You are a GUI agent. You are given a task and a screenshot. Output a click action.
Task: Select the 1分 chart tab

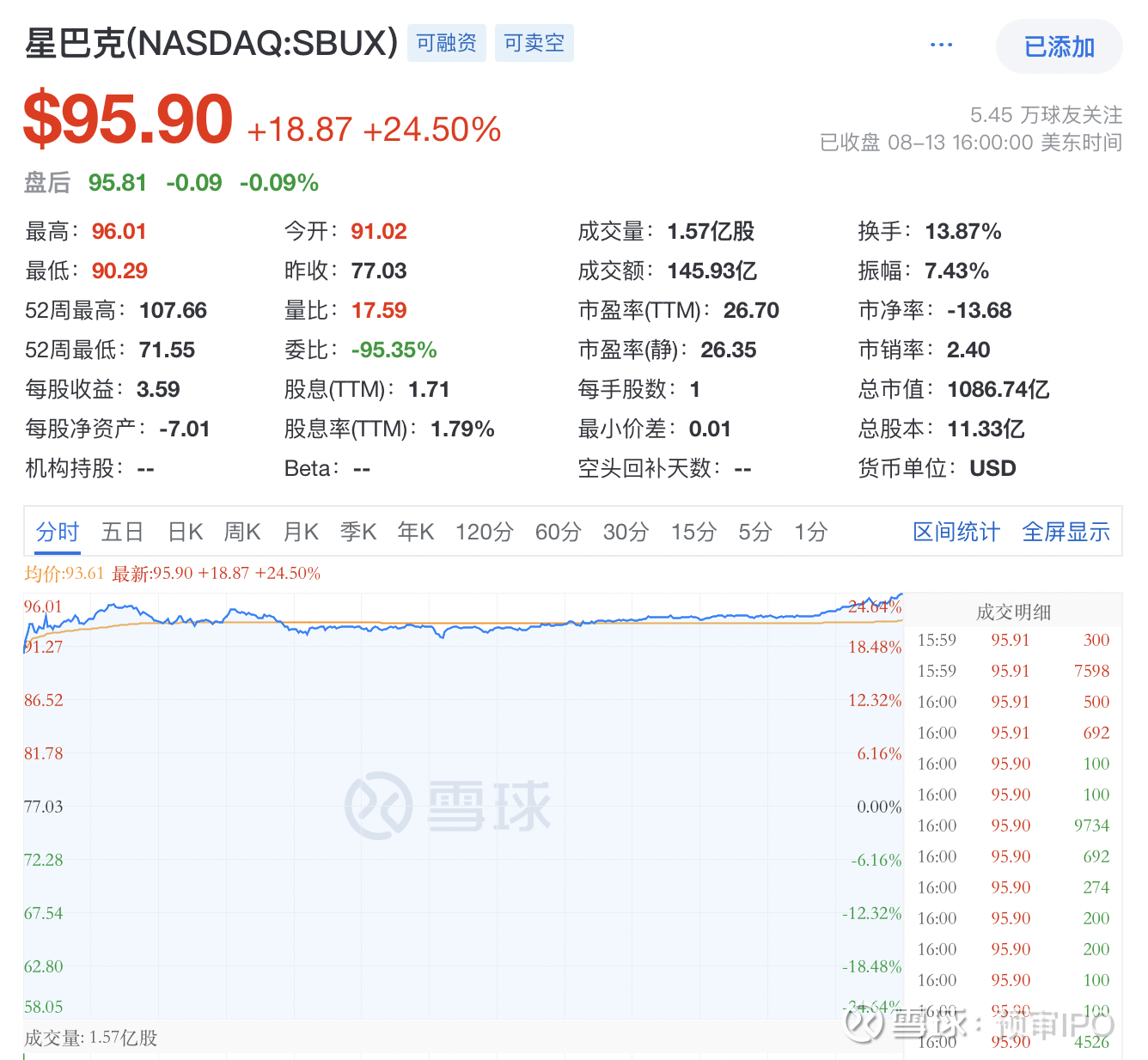point(810,533)
